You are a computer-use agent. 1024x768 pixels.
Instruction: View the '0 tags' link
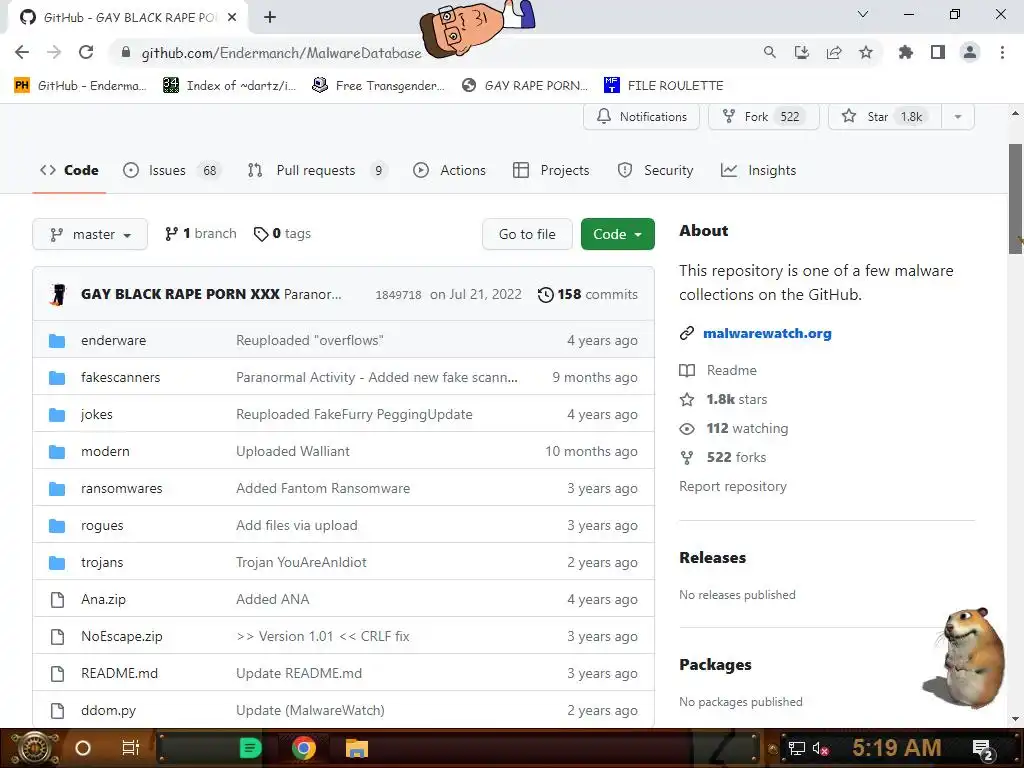[x=282, y=234]
